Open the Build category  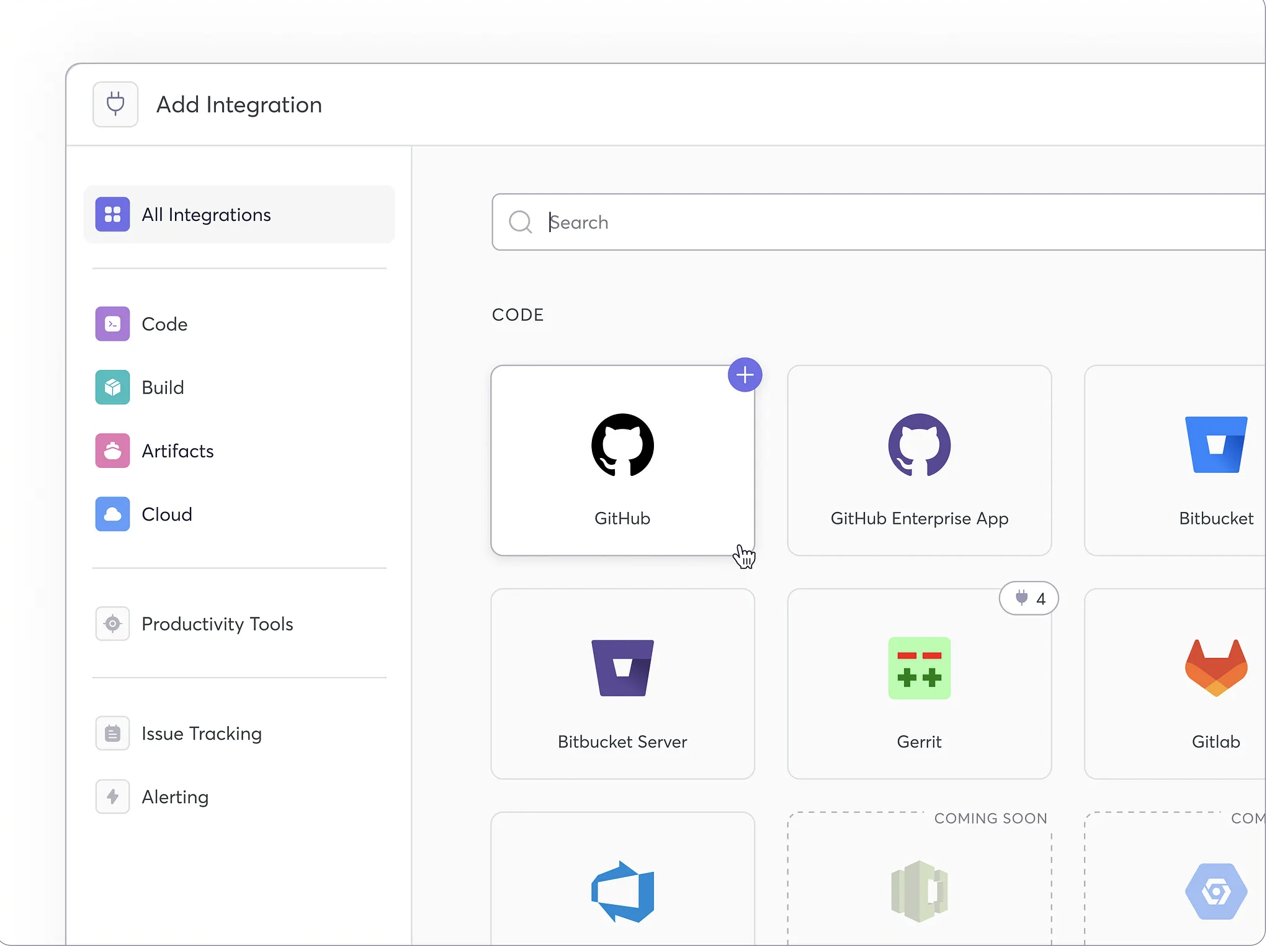click(162, 387)
